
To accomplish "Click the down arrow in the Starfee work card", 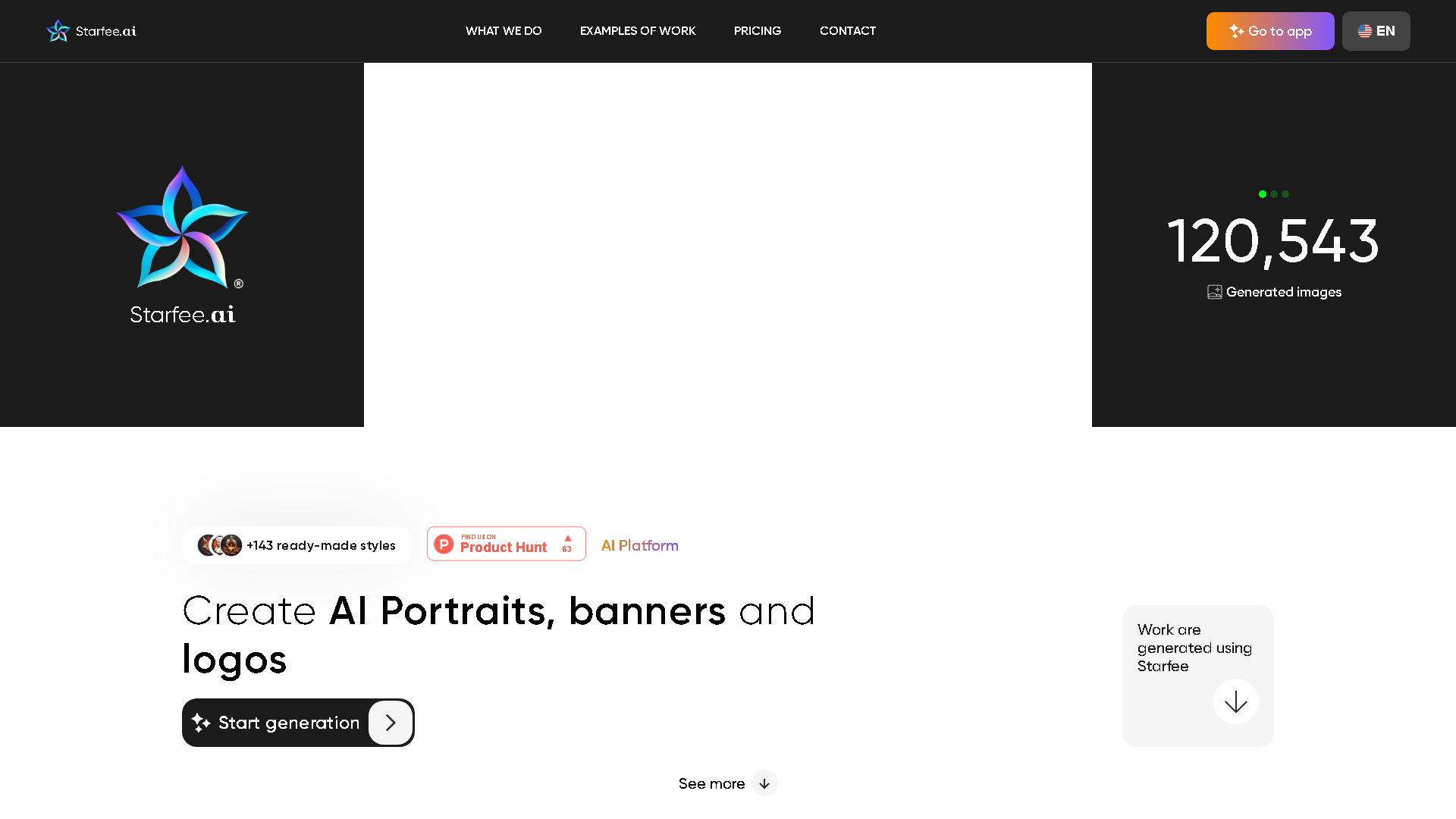I will pyautogui.click(x=1236, y=701).
